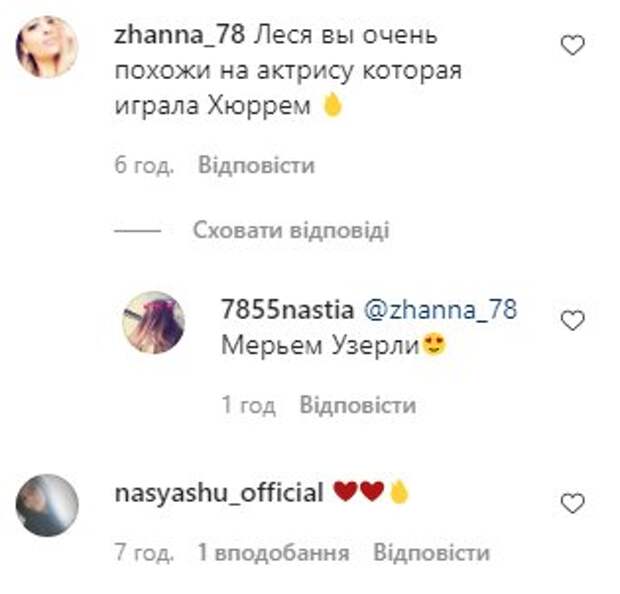Open zhanna_78 profile picture
Image resolution: width=620 pixels, height=594 pixels.
(47, 47)
